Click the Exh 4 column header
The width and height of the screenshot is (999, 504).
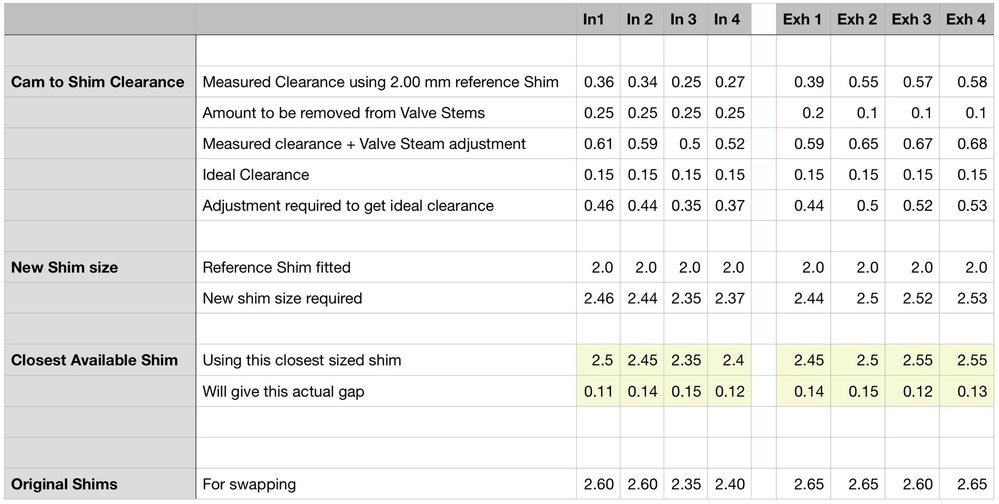pyautogui.click(x=965, y=19)
